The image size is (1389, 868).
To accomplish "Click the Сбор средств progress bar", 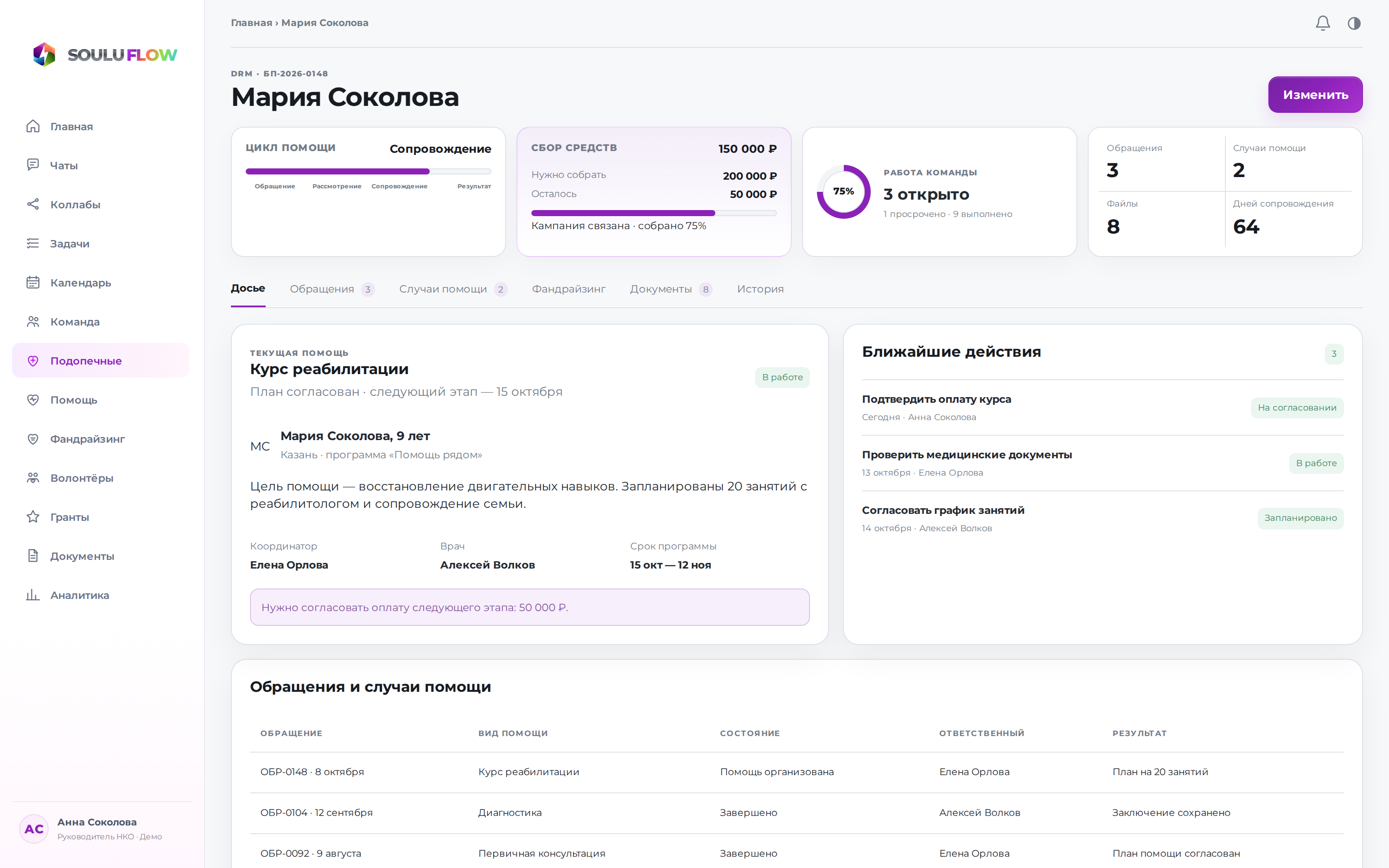I will [x=654, y=213].
